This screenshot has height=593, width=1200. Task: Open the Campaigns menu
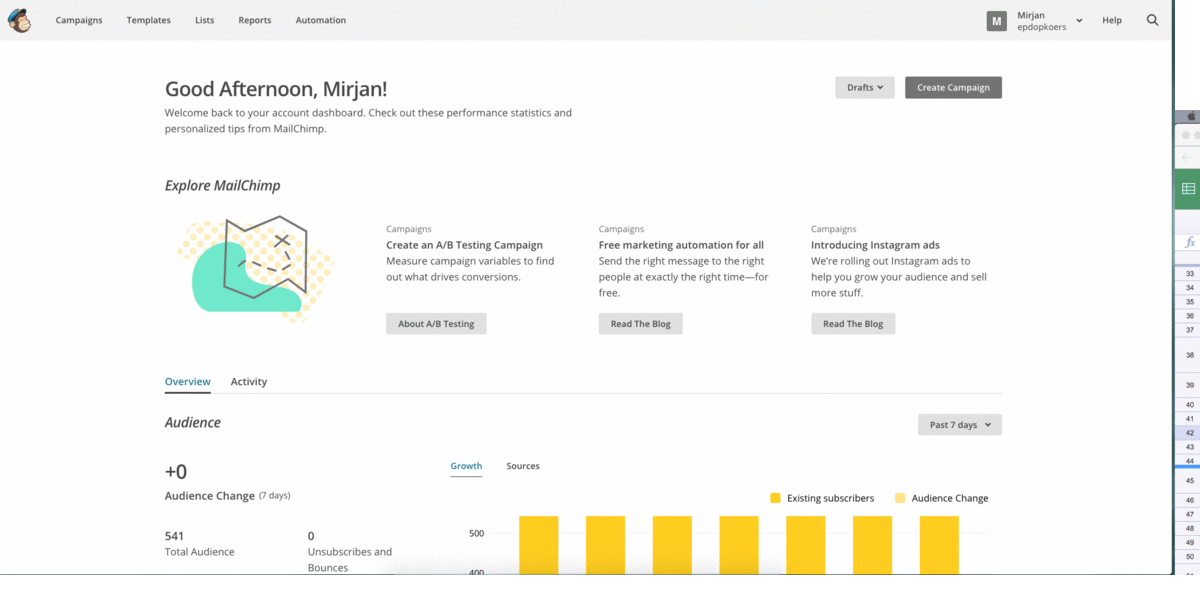tap(79, 20)
